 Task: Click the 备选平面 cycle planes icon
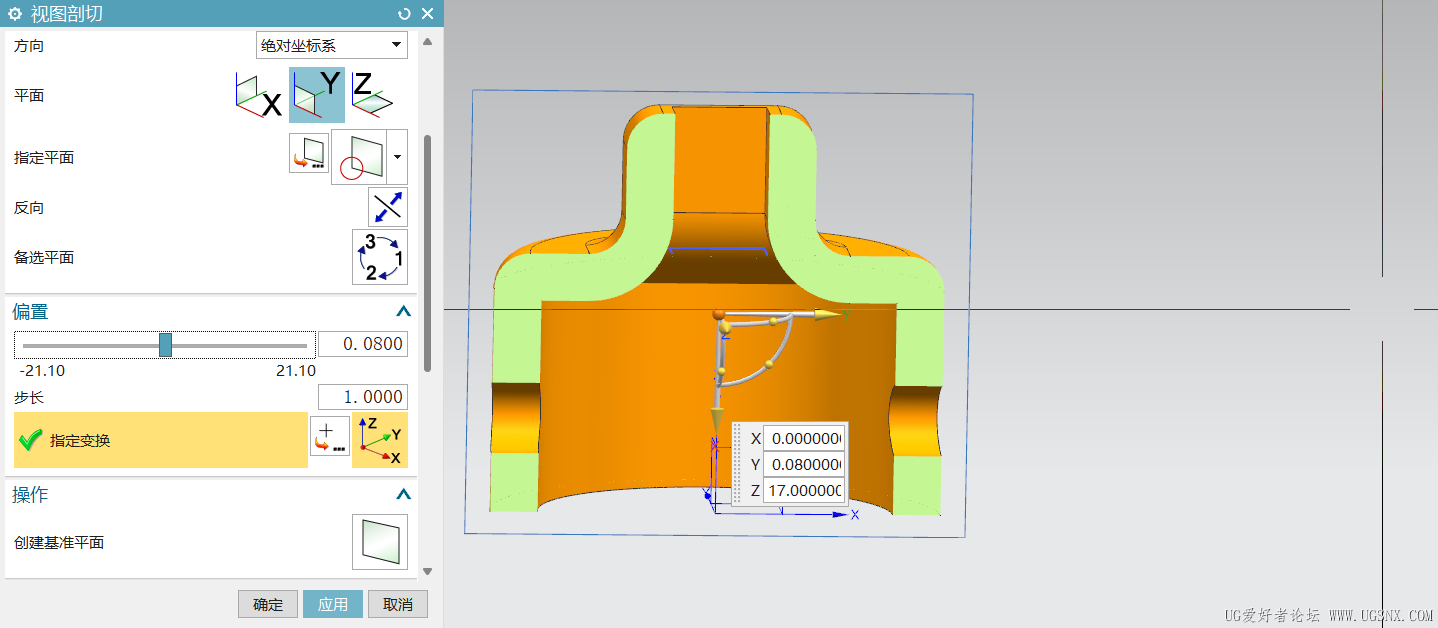(x=380, y=257)
